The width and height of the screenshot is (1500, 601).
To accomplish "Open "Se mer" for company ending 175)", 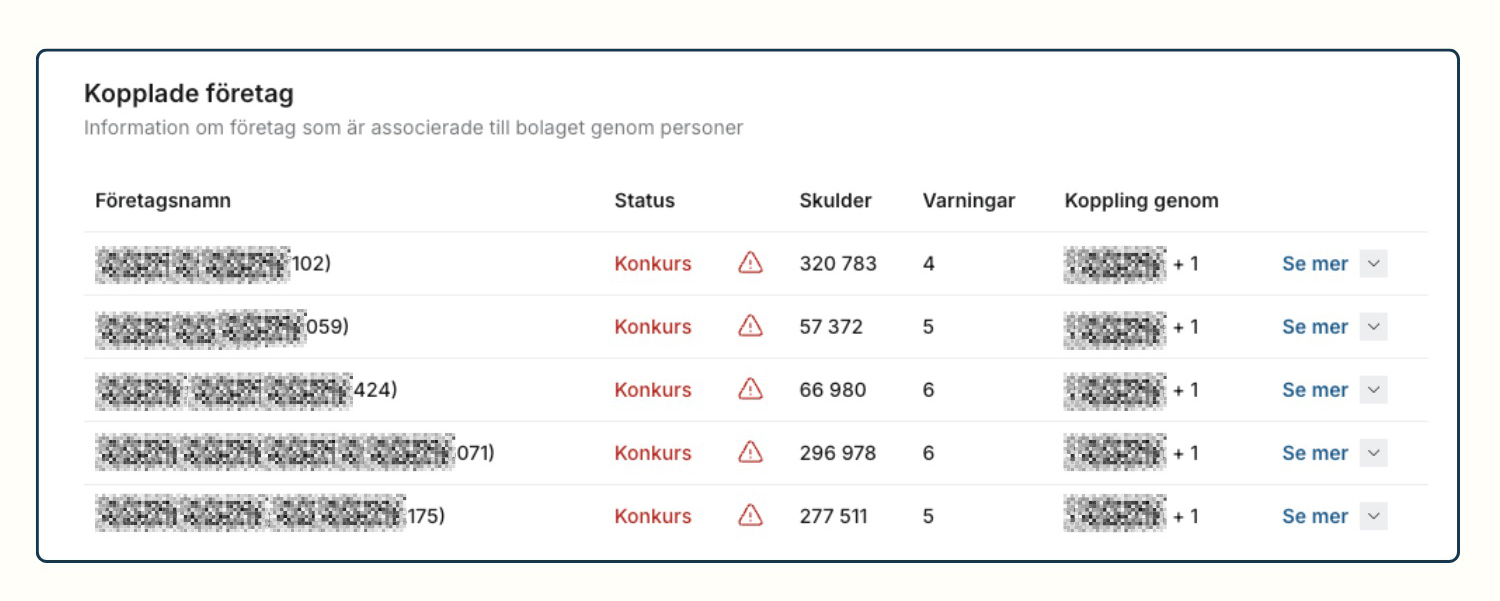I will click(x=1315, y=516).
